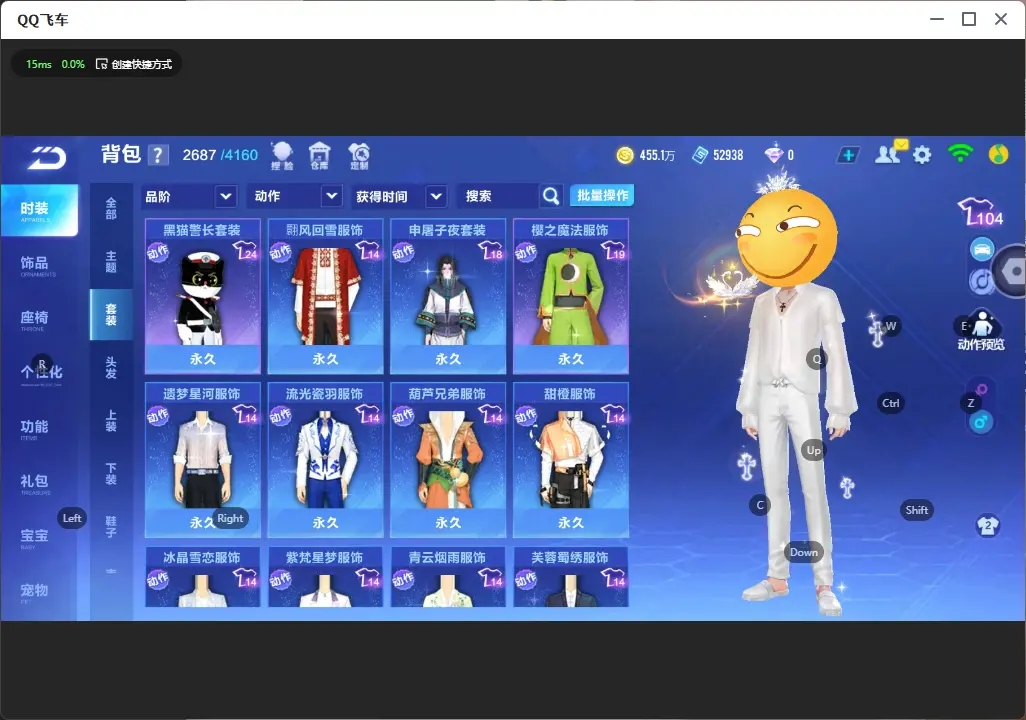Click the round music disc icon
This screenshot has width=1026, height=720.
(980, 281)
